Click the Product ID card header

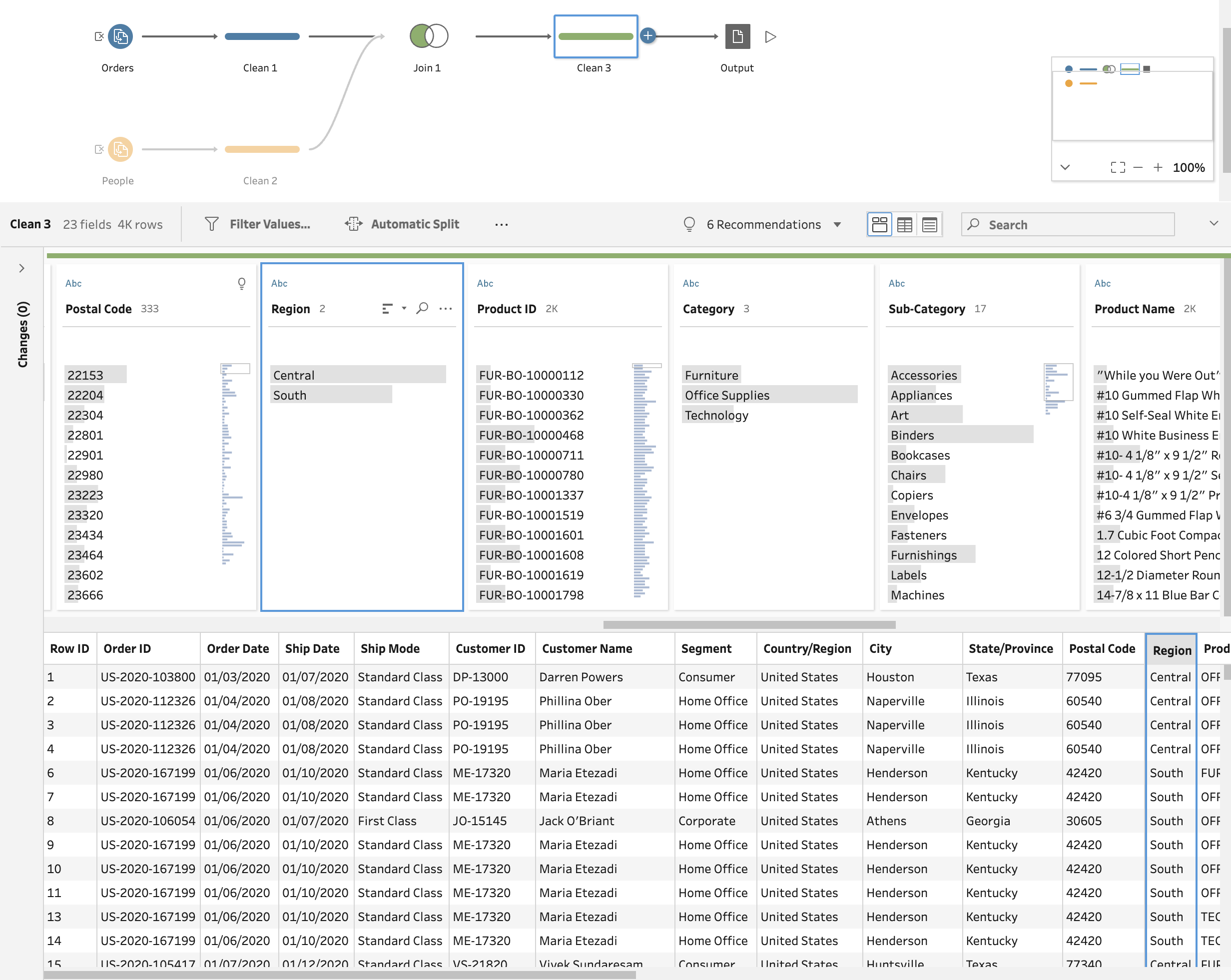tap(507, 309)
